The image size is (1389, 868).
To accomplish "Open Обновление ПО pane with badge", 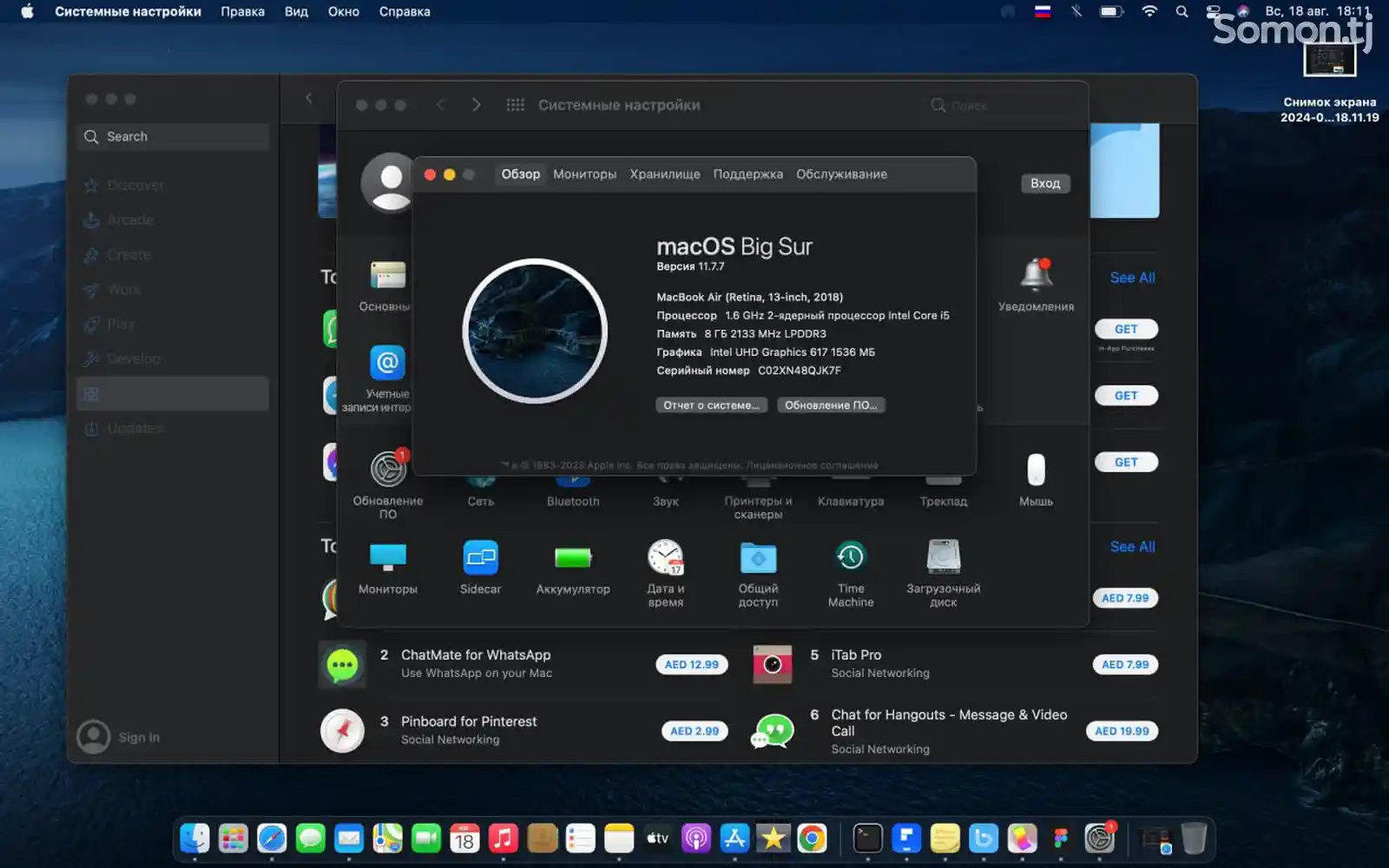I will 387,484.
